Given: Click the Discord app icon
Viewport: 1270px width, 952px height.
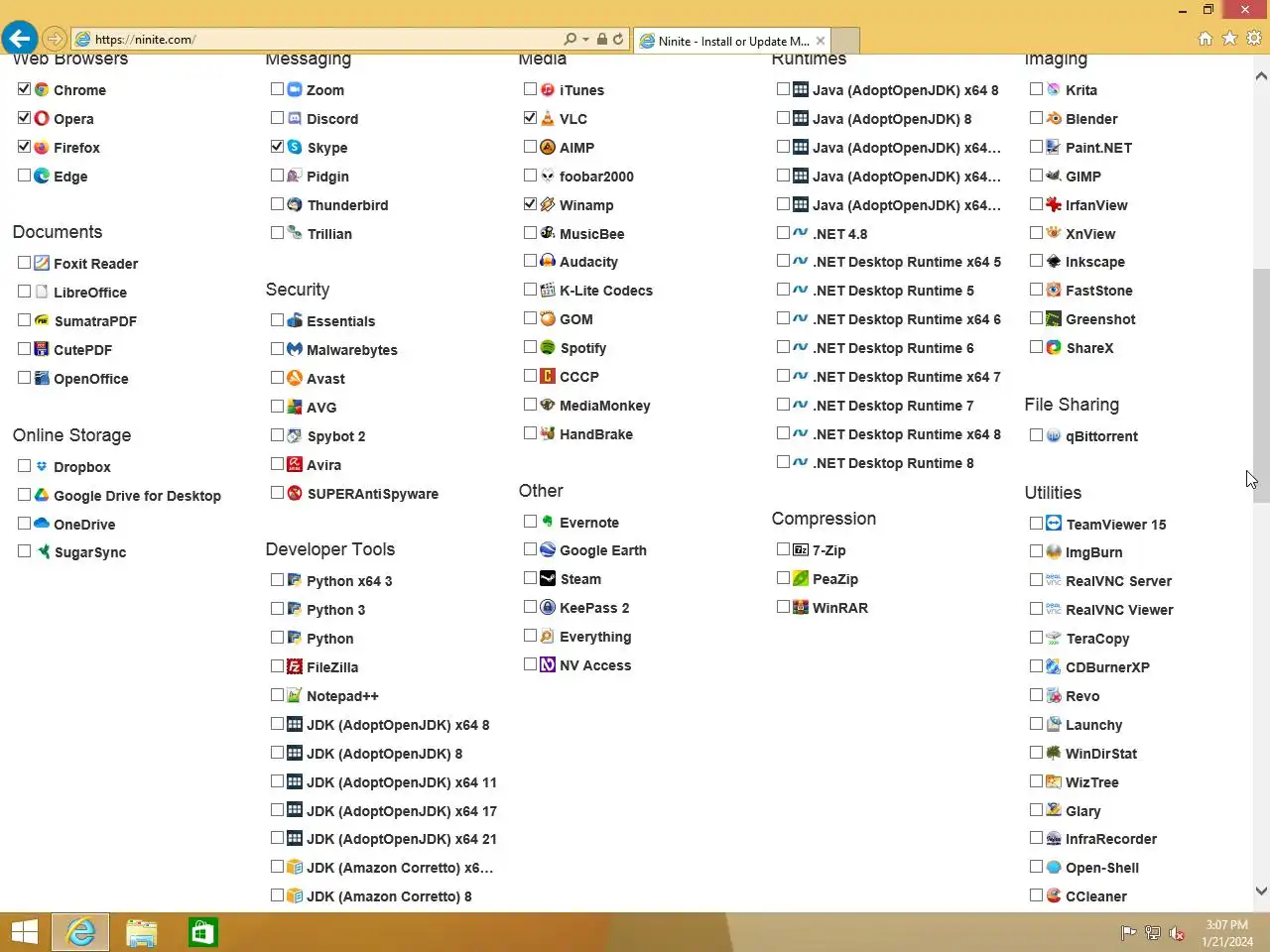Looking at the screenshot, I should click(295, 118).
